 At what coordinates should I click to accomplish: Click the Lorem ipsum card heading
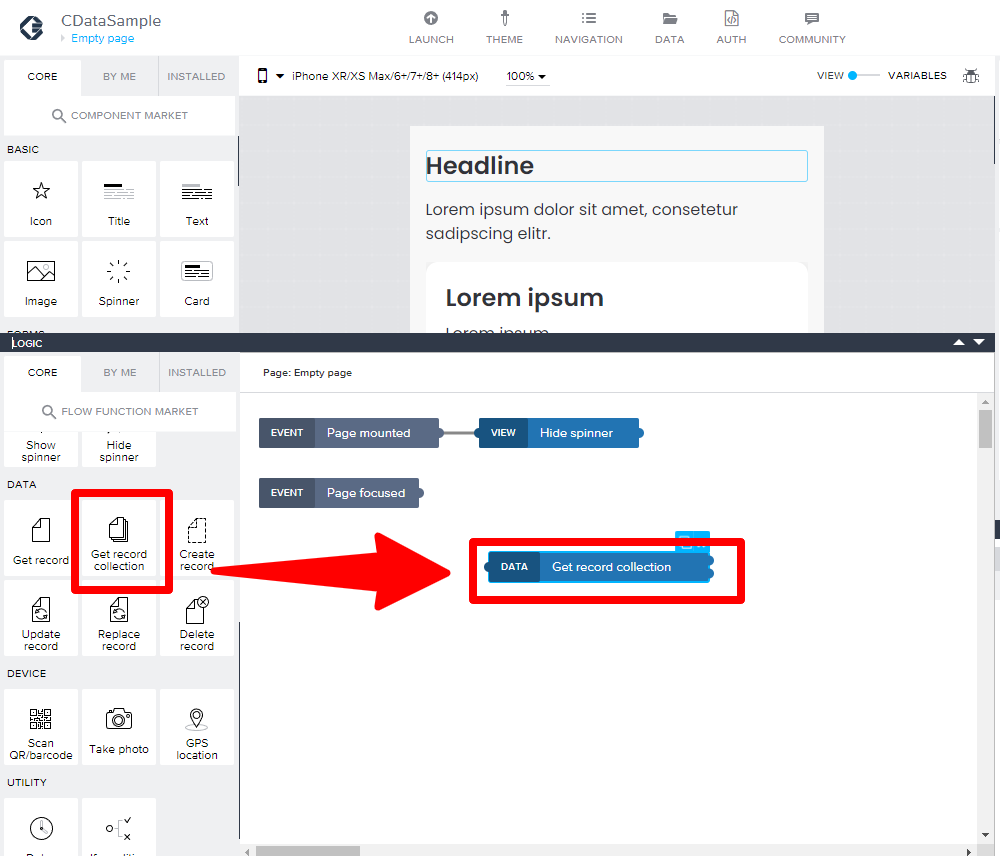(x=524, y=298)
